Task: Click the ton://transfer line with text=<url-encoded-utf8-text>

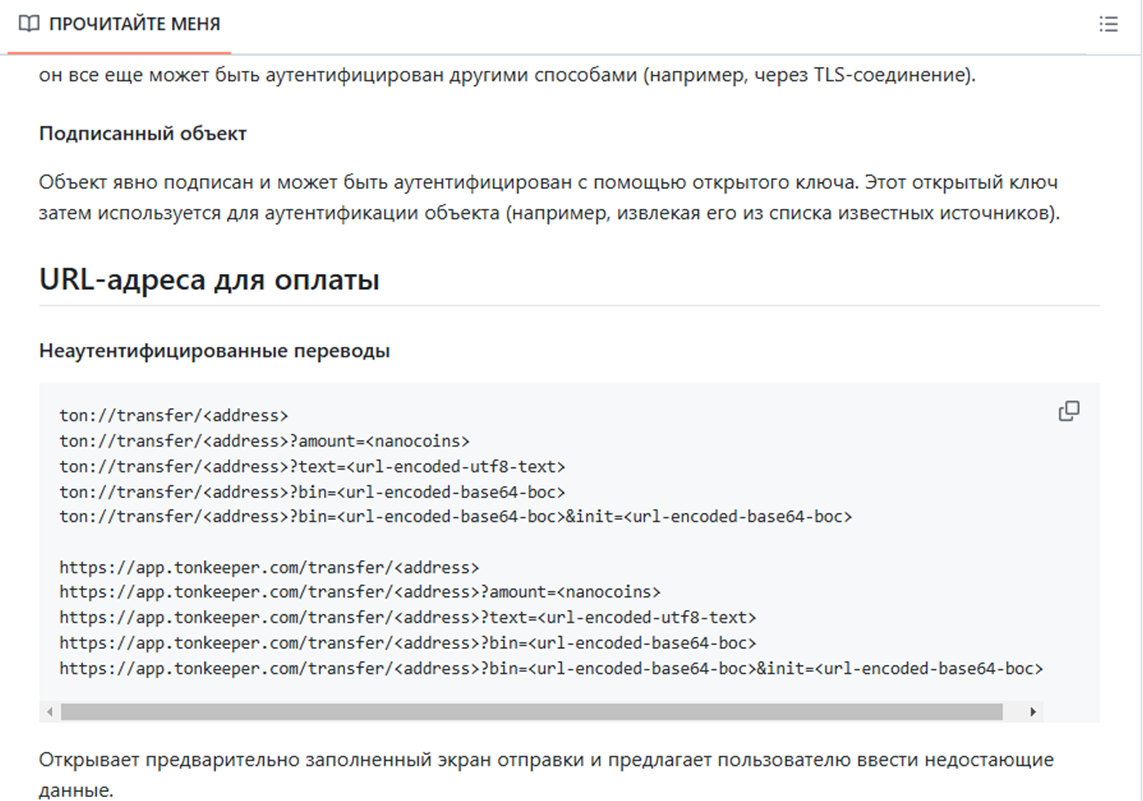Action: click(312, 466)
